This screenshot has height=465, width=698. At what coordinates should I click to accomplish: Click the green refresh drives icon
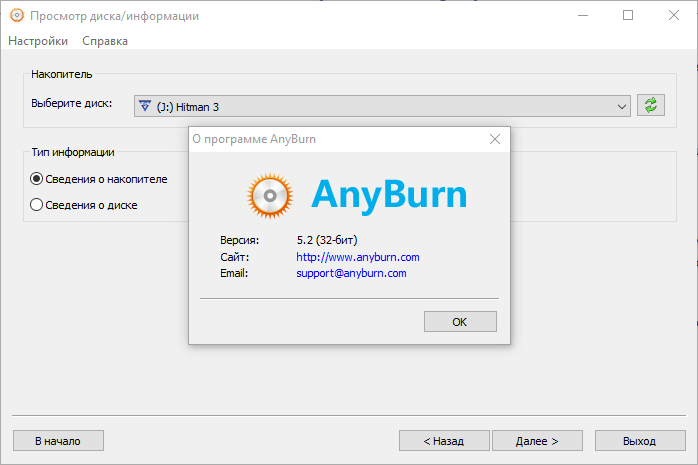point(650,105)
